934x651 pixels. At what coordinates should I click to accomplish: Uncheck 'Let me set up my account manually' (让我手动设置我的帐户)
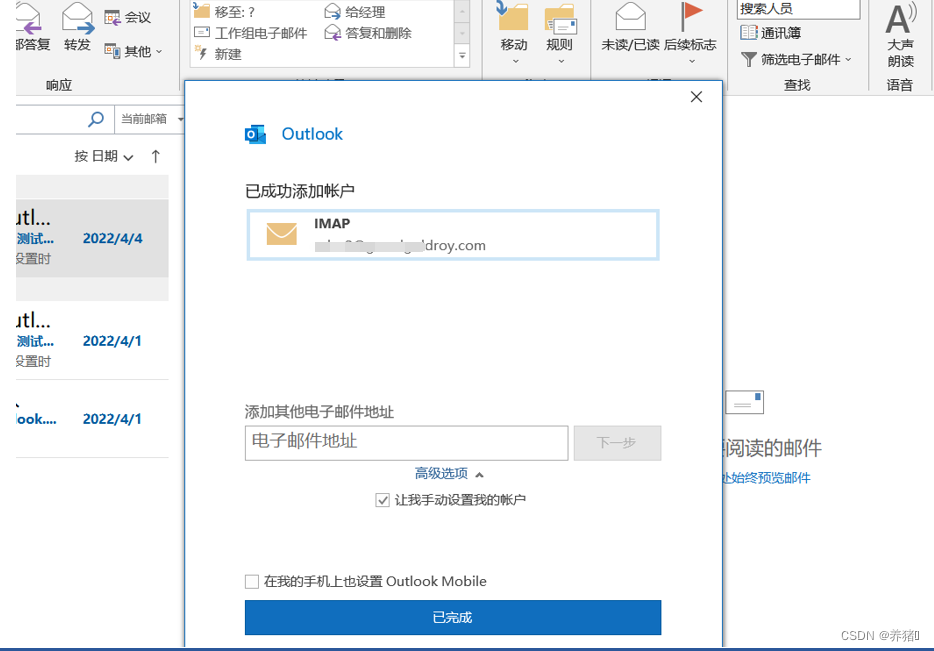(382, 500)
